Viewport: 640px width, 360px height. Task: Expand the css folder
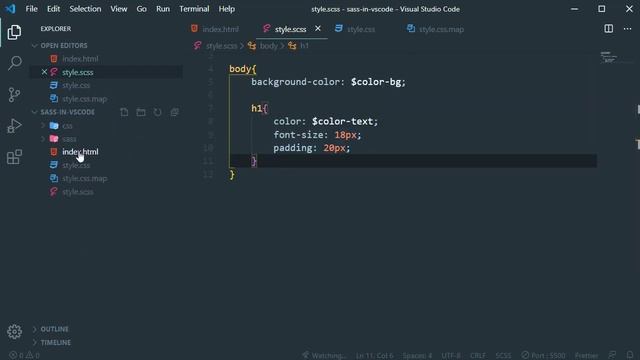42,126
